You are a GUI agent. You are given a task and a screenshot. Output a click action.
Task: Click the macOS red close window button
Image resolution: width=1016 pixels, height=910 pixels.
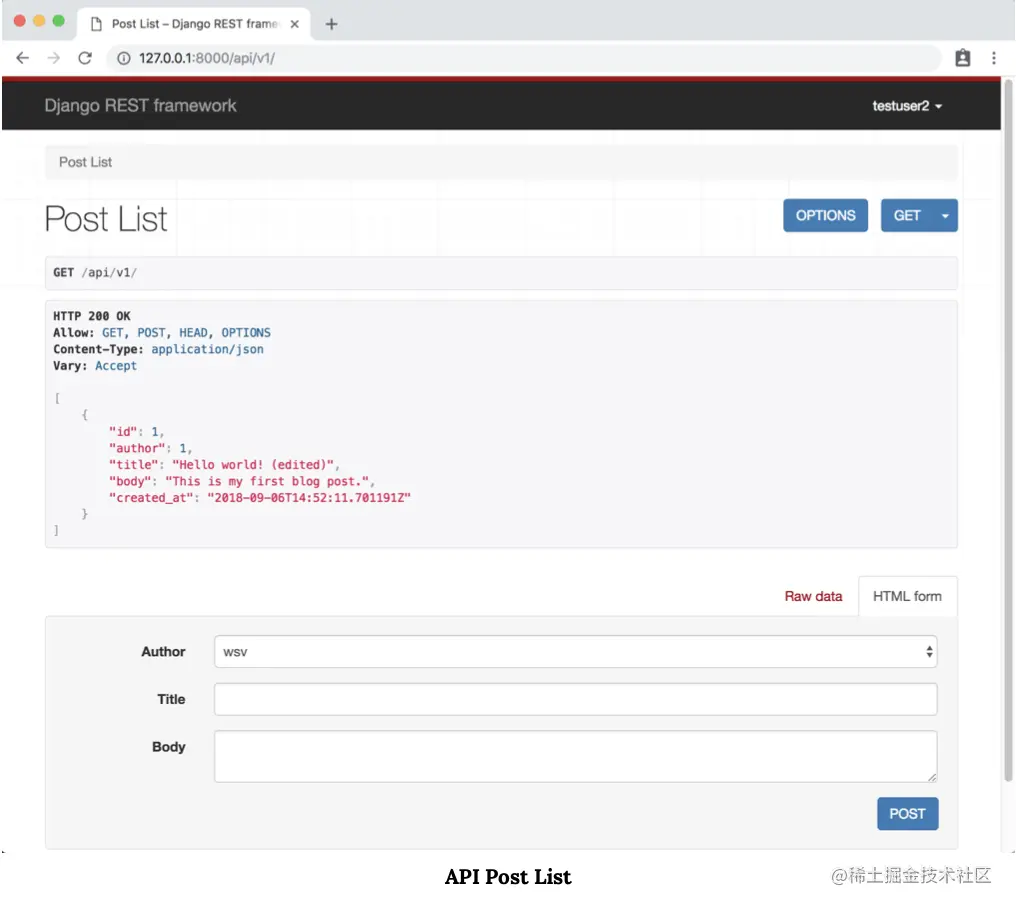(19, 21)
